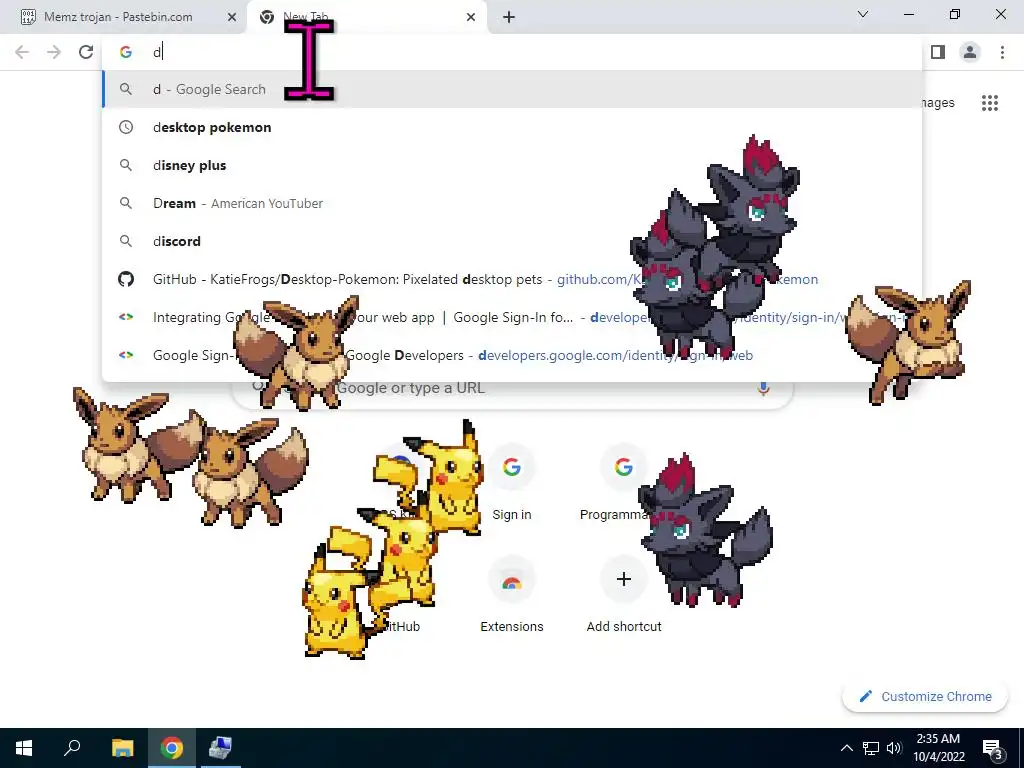Open the notification center icon
The width and height of the screenshot is (1024, 768).
(993, 748)
